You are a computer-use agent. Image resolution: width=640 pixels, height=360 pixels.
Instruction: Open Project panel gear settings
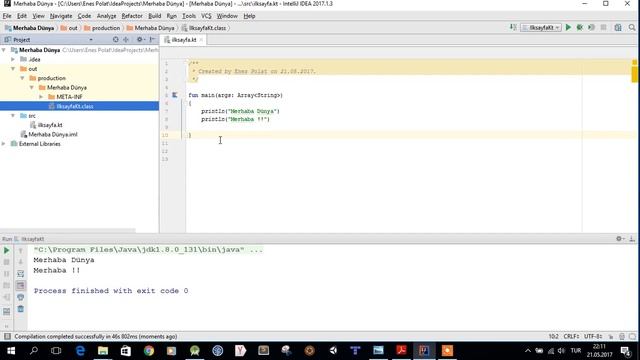coord(140,40)
